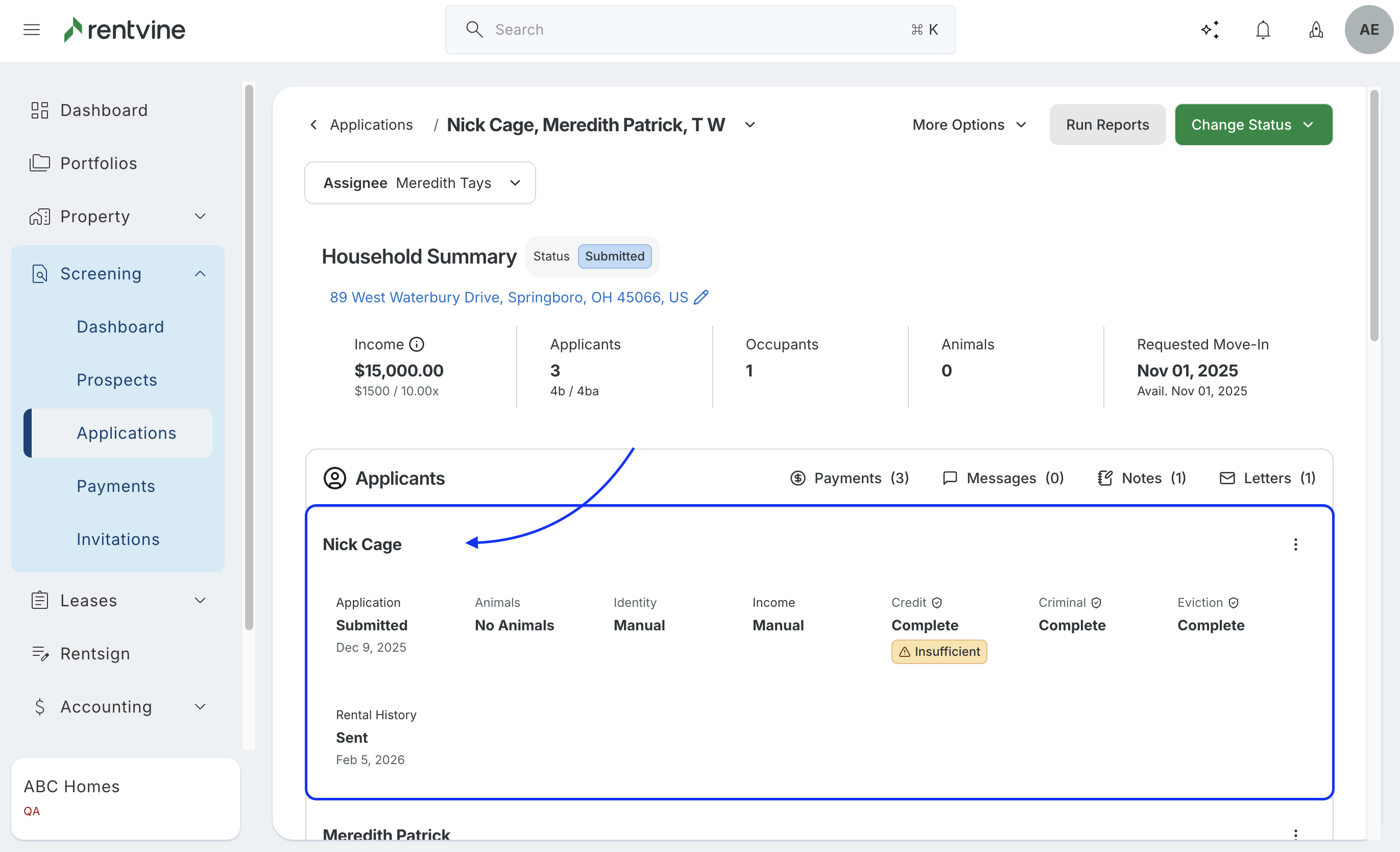Viewport: 1400px width, 852px height.
Task: Click the Income info icon
Action: pos(417,344)
